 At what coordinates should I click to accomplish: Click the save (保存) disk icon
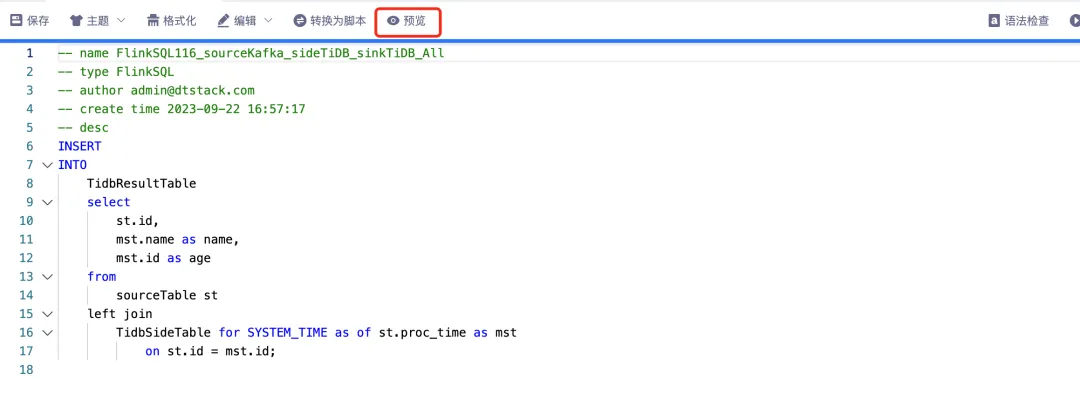(x=15, y=21)
